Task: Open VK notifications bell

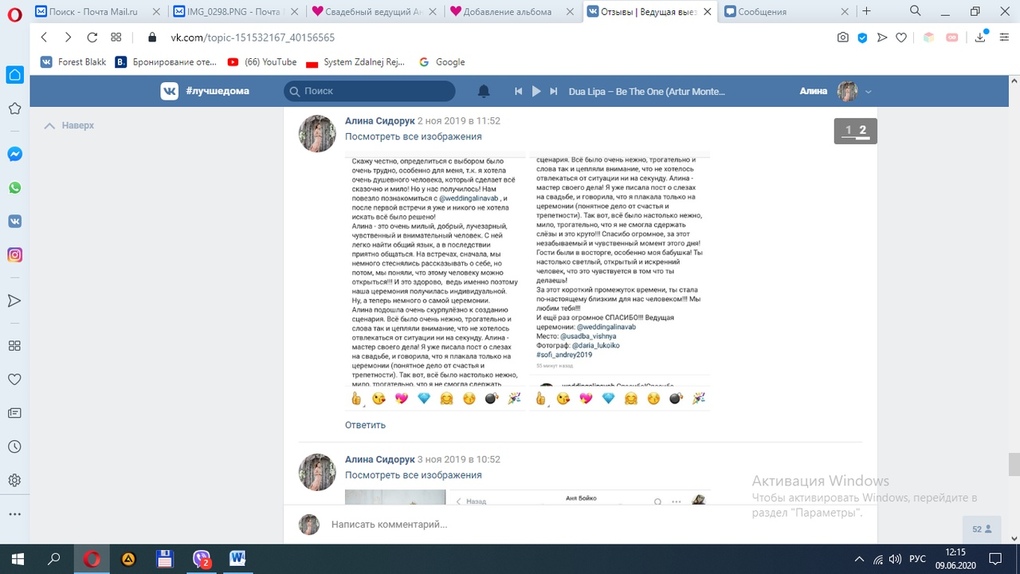Action: click(483, 91)
